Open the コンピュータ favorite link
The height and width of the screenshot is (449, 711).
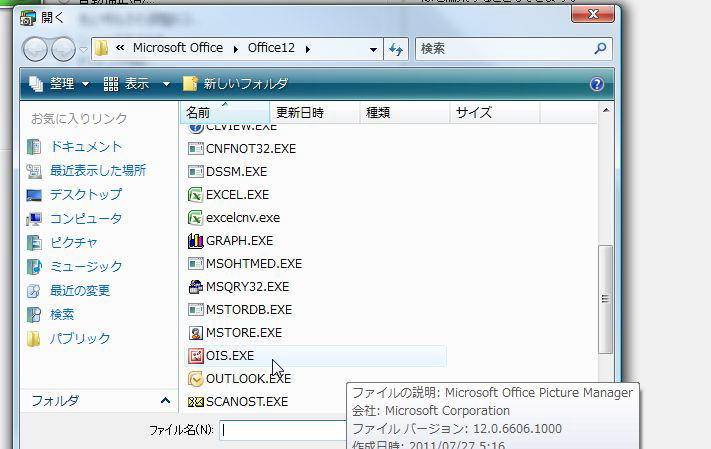pos(86,219)
